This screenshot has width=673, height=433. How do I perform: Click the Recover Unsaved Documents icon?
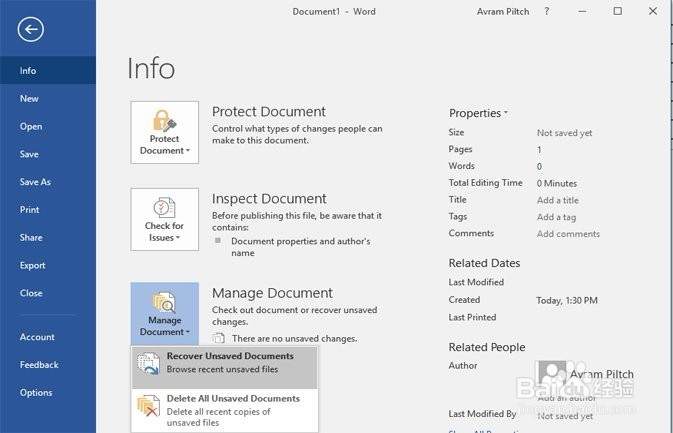pyautogui.click(x=148, y=363)
